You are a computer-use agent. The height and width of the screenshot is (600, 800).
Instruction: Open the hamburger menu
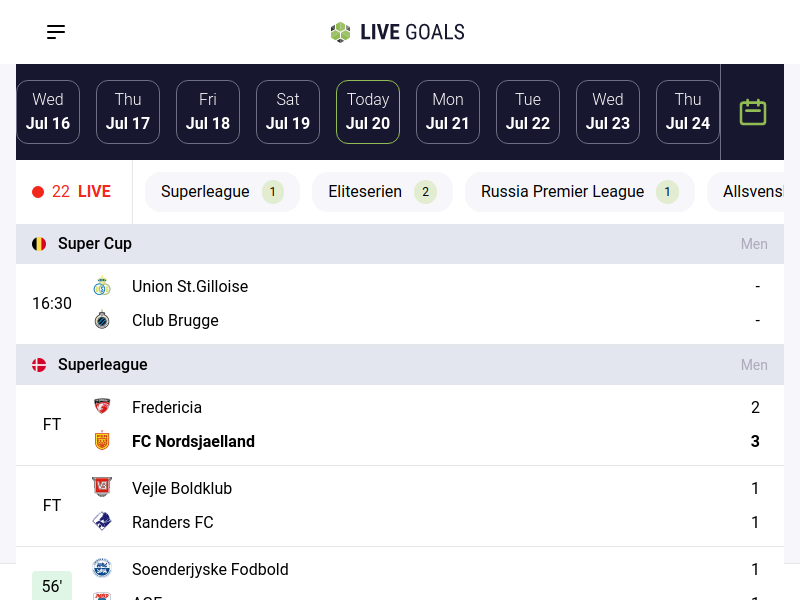(56, 32)
